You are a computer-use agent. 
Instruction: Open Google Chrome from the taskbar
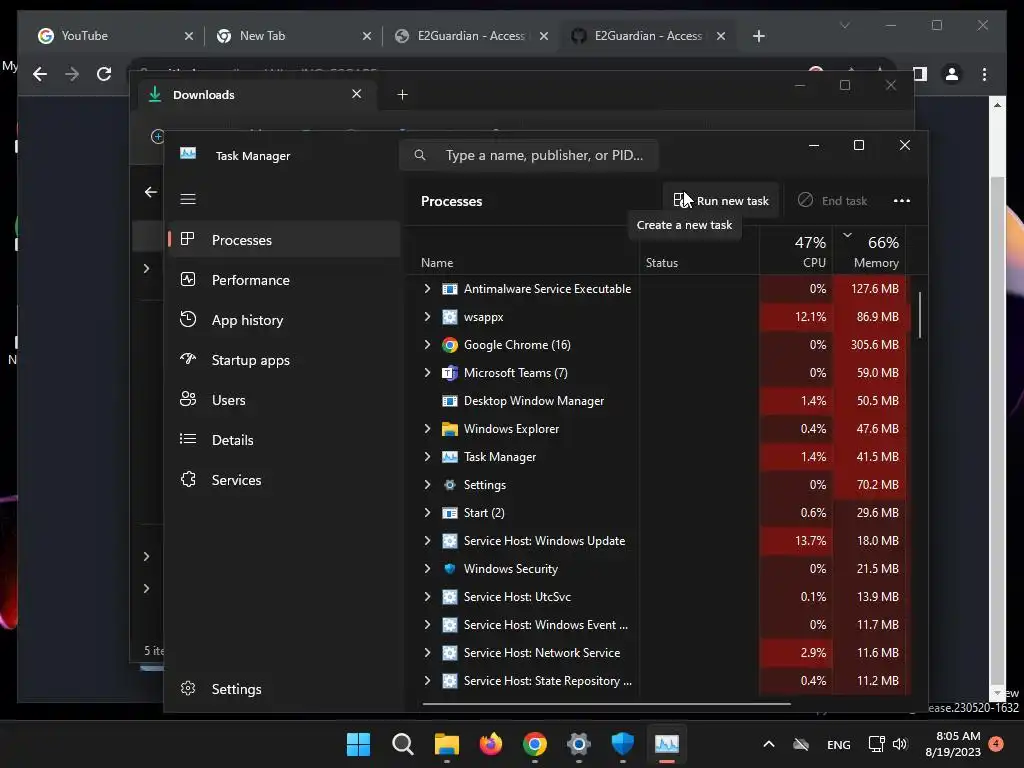[535, 744]
